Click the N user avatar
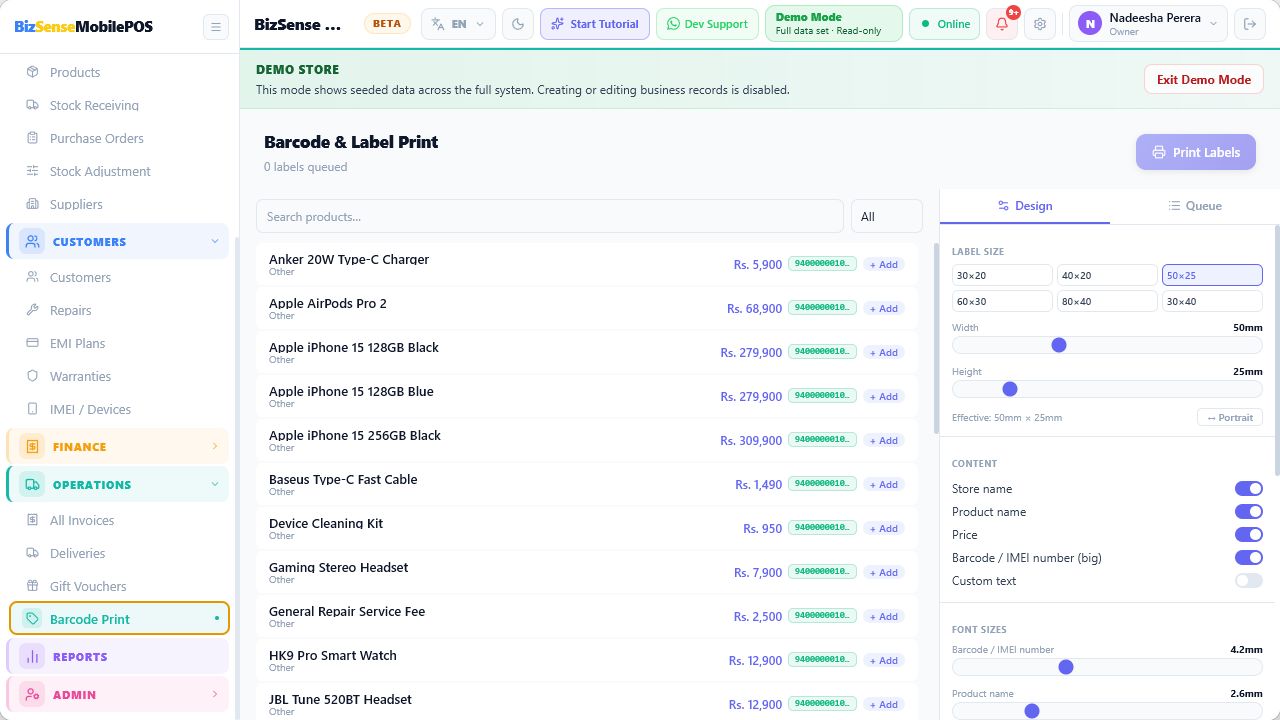This screenshot has height=720, width=1280. (1089, 24)
